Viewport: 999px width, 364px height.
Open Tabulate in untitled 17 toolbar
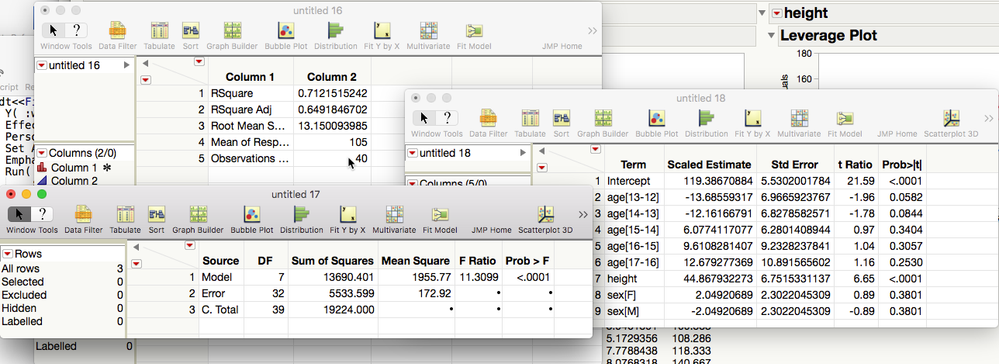[x=125, y=214]
